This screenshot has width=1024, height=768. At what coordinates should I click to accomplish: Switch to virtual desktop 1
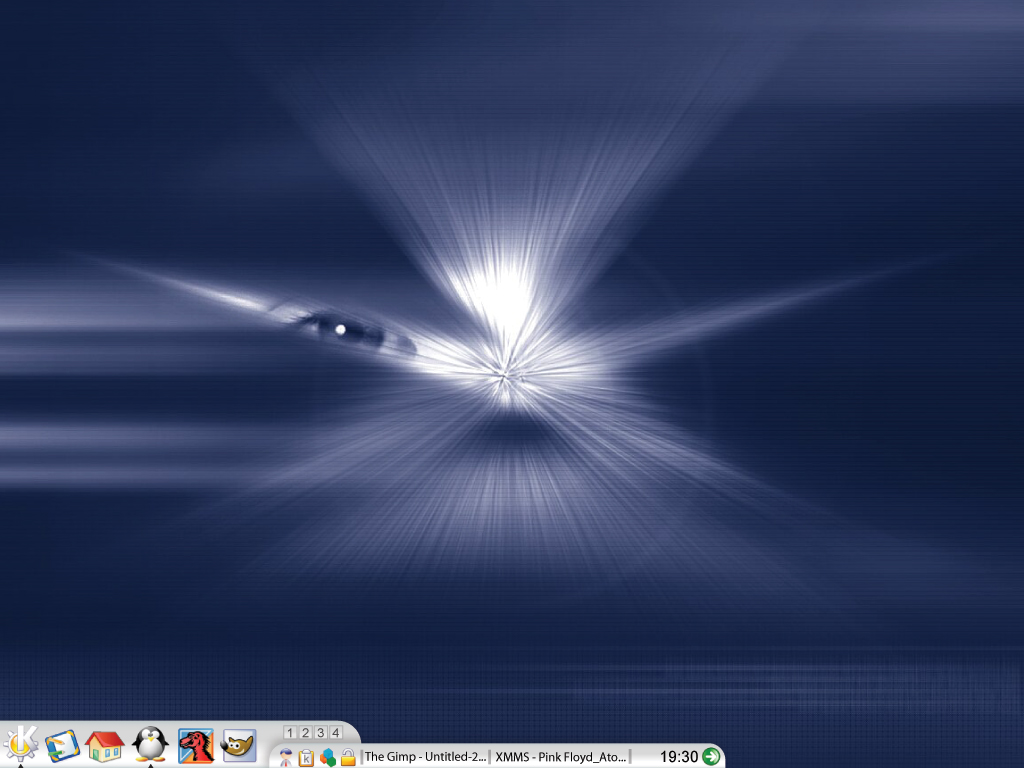[x=290, y=733]
